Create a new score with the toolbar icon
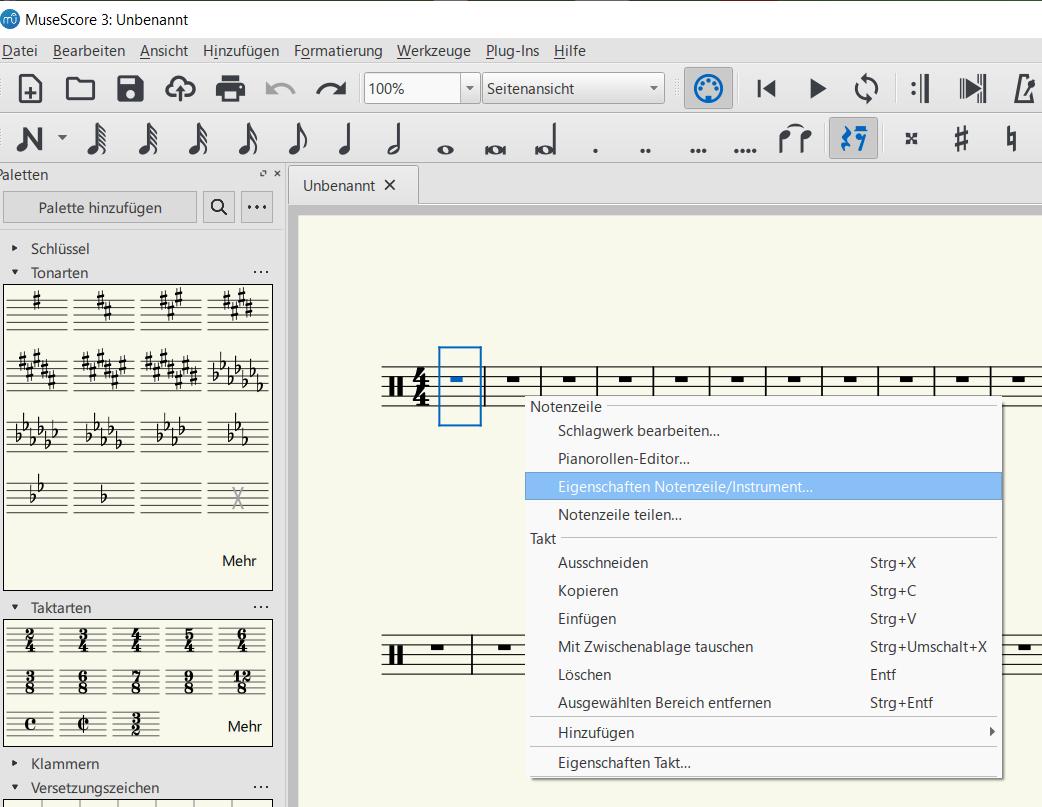The height and width of the screenshot is (807, 1042). click(30, 88)
